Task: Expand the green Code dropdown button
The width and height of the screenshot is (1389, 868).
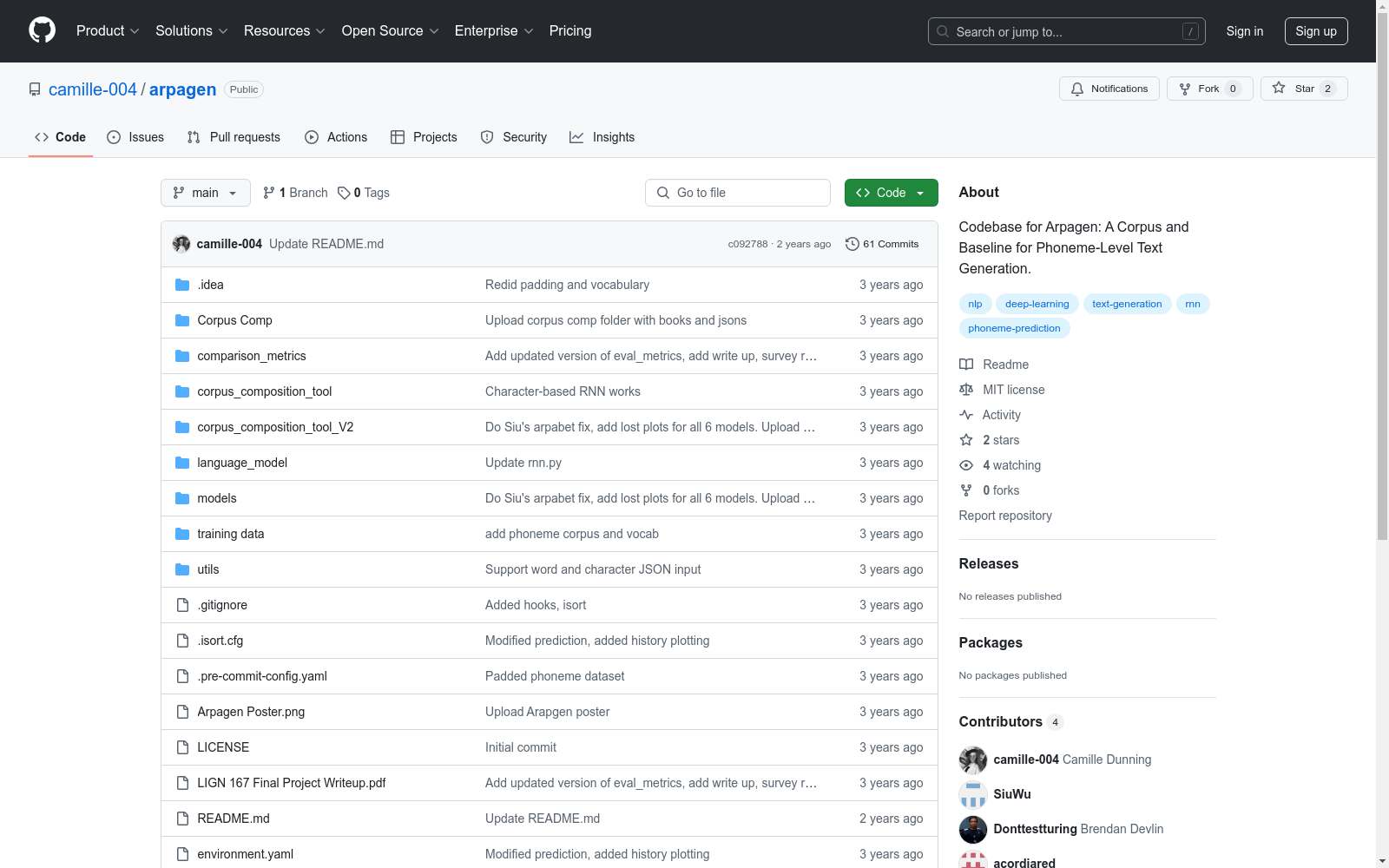Action: (x=892, y=193)
